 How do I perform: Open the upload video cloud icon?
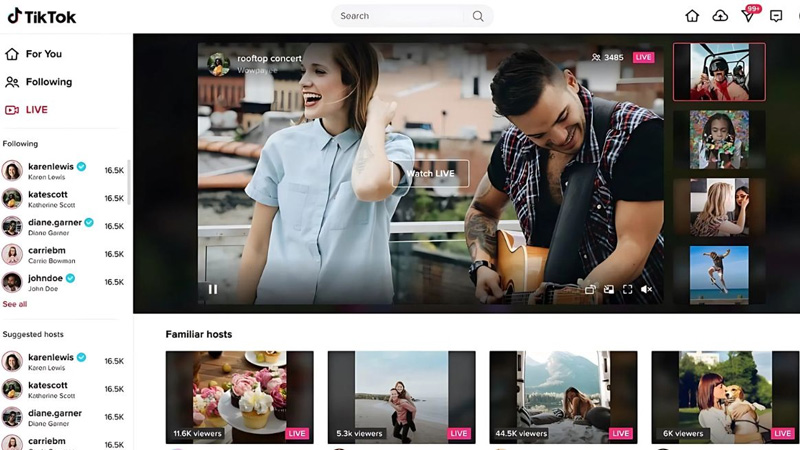(x=720, y=16)
